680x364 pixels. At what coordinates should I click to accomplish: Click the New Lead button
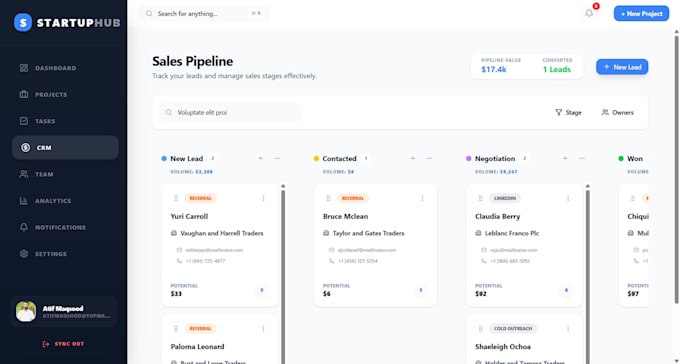[622, 67]
